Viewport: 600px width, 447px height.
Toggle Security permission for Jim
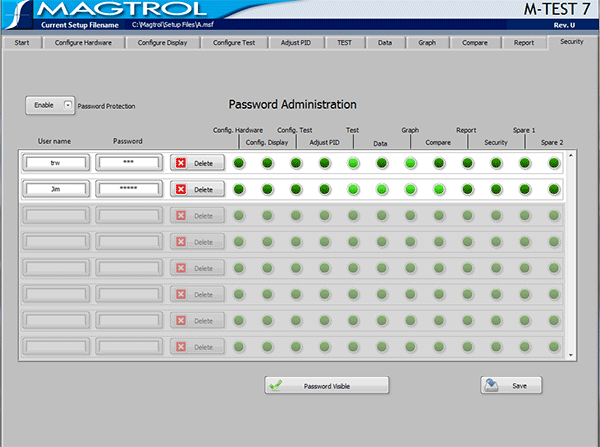coord(496,189)
